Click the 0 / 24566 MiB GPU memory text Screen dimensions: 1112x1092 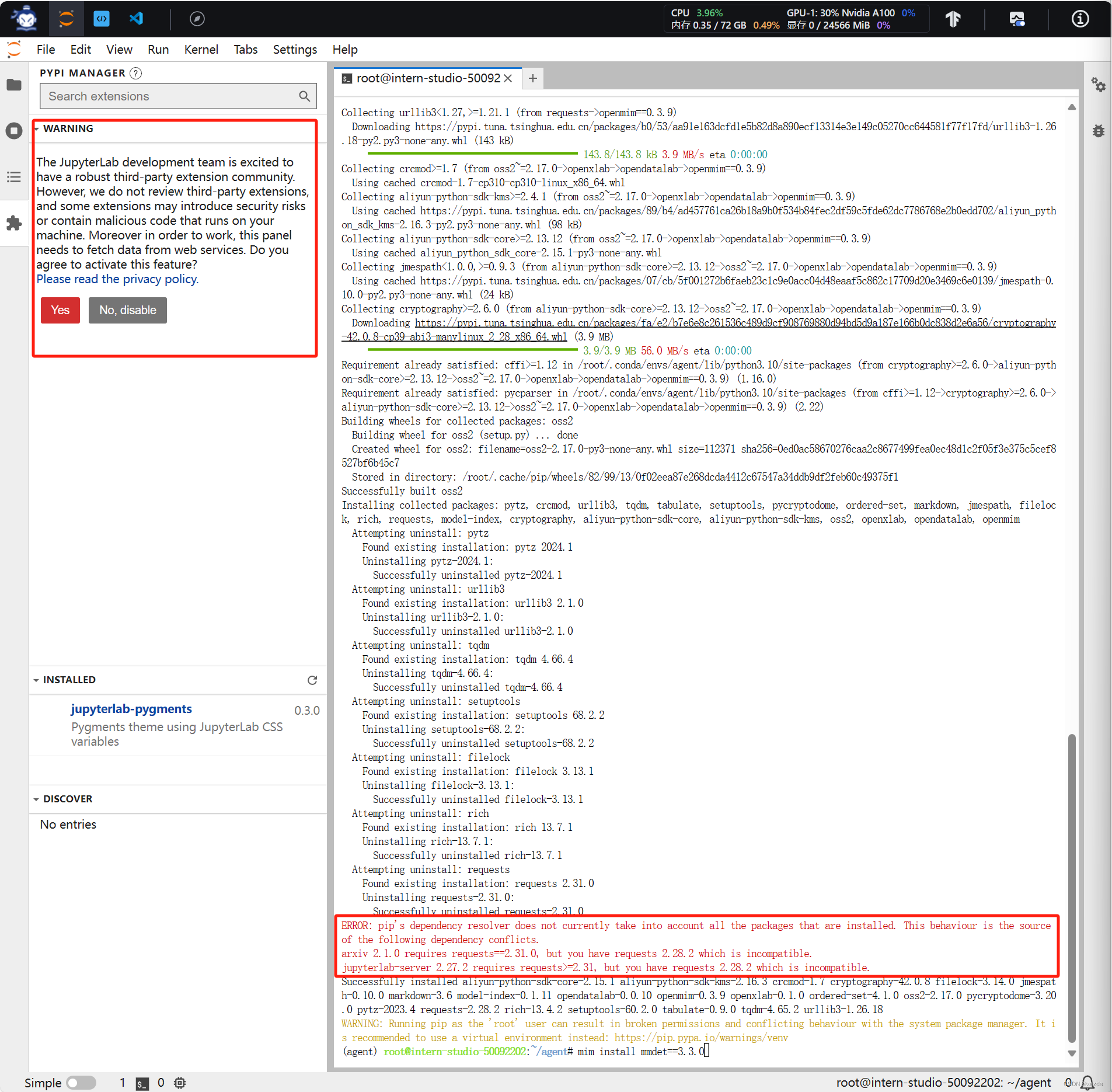coord(828,26)
